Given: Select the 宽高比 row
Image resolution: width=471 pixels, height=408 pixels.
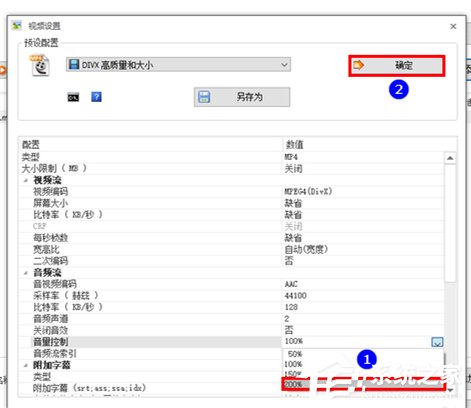Looking at the screenshot, I should tap(232, 249).
